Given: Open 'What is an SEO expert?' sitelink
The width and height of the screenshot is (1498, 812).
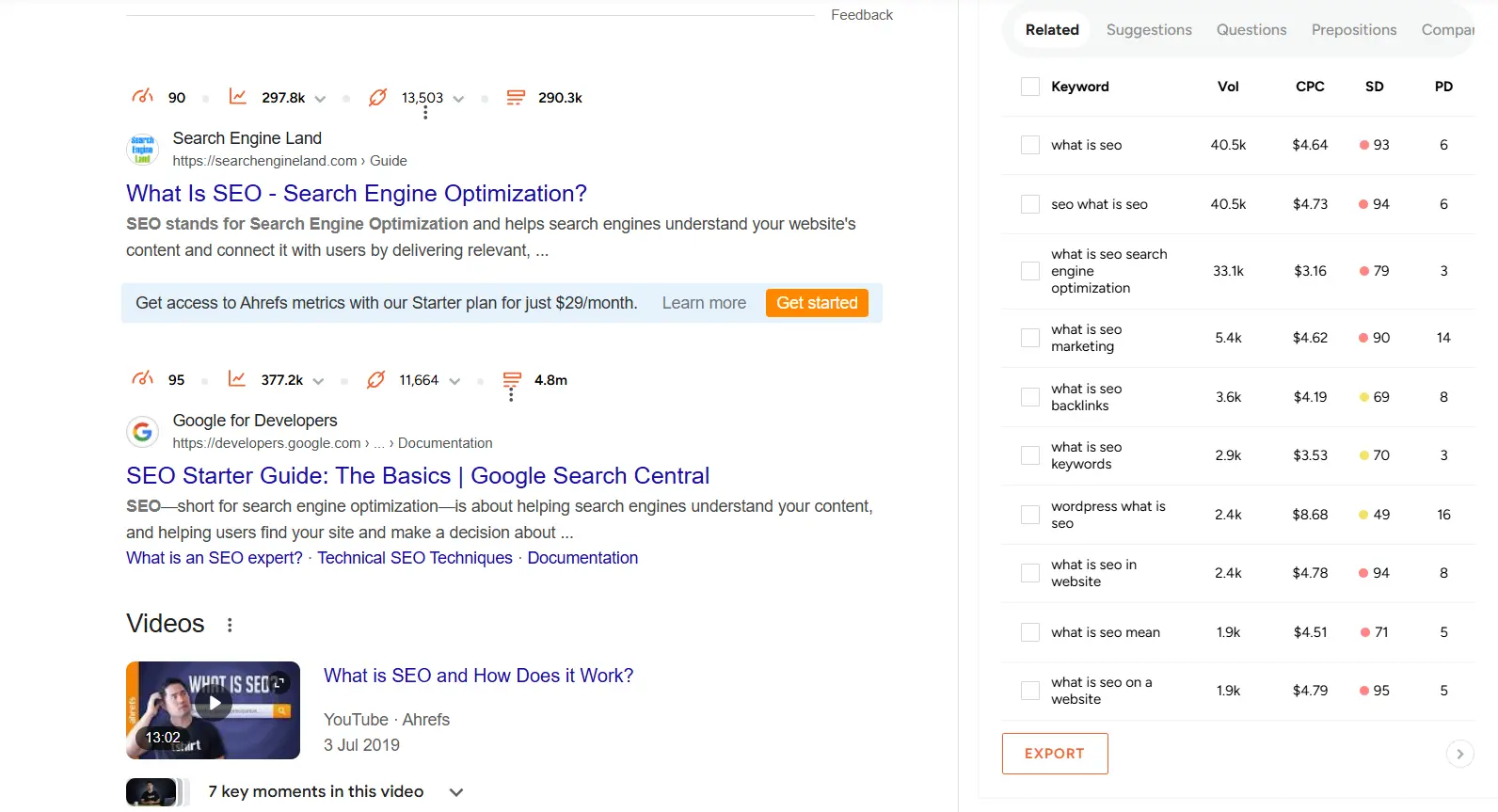Looking at the screenshot, I should [215, 558].
